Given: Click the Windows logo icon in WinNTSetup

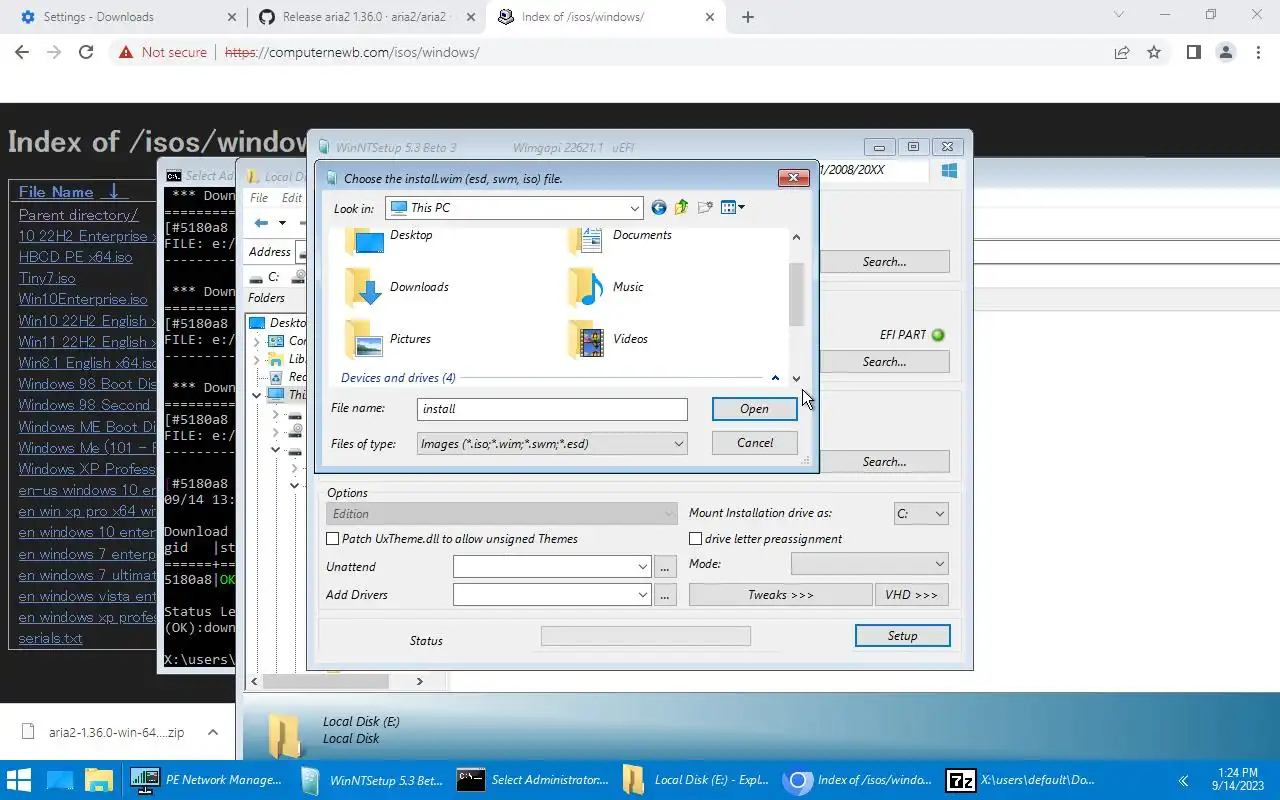Looking at the screenshot, I should point(949,170).
